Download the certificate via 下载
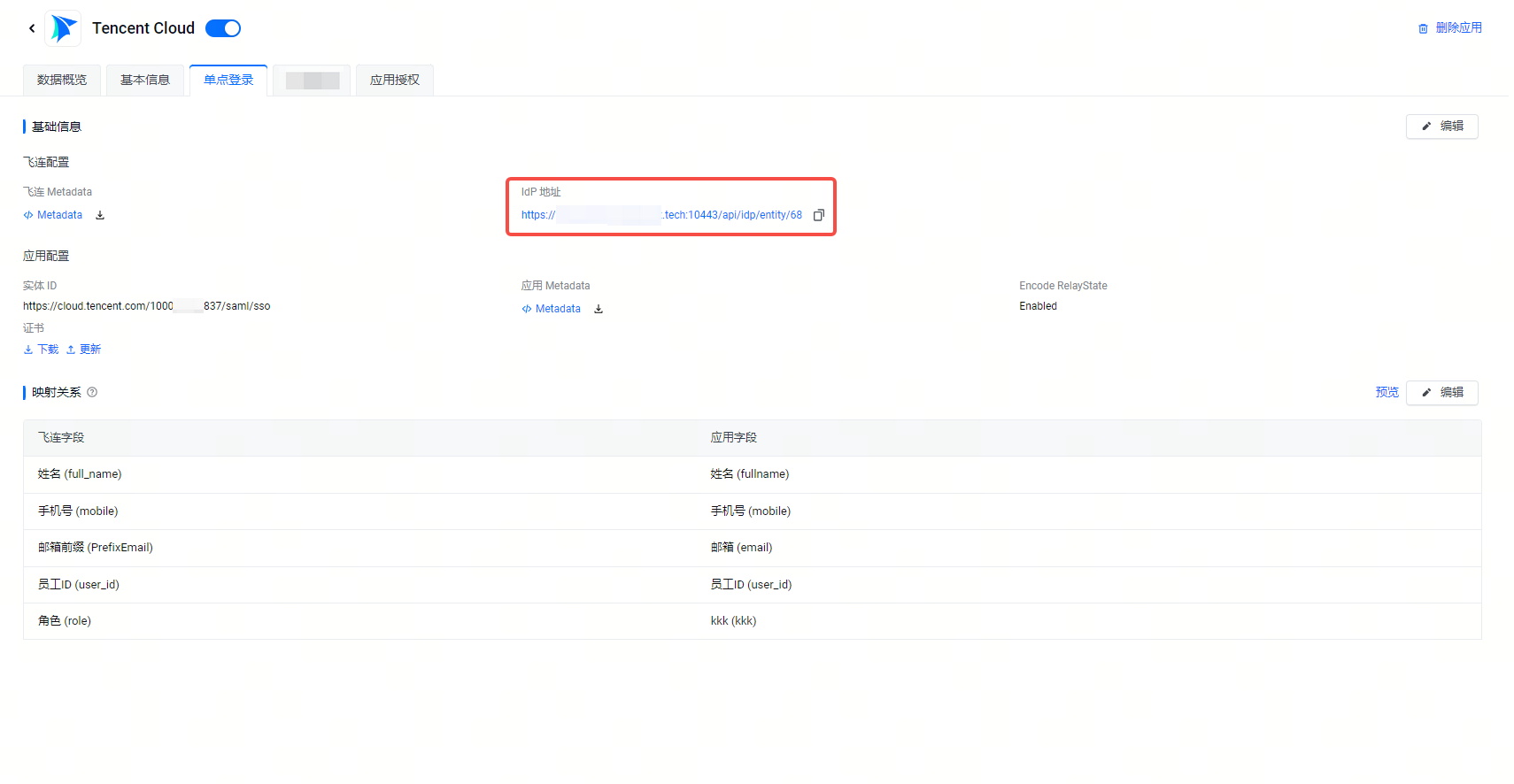Screen dimensions: 1514x784 (x=41, y=350)
